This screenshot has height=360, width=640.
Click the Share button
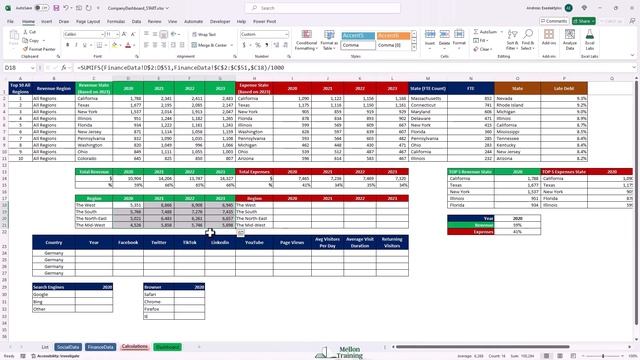584,21
